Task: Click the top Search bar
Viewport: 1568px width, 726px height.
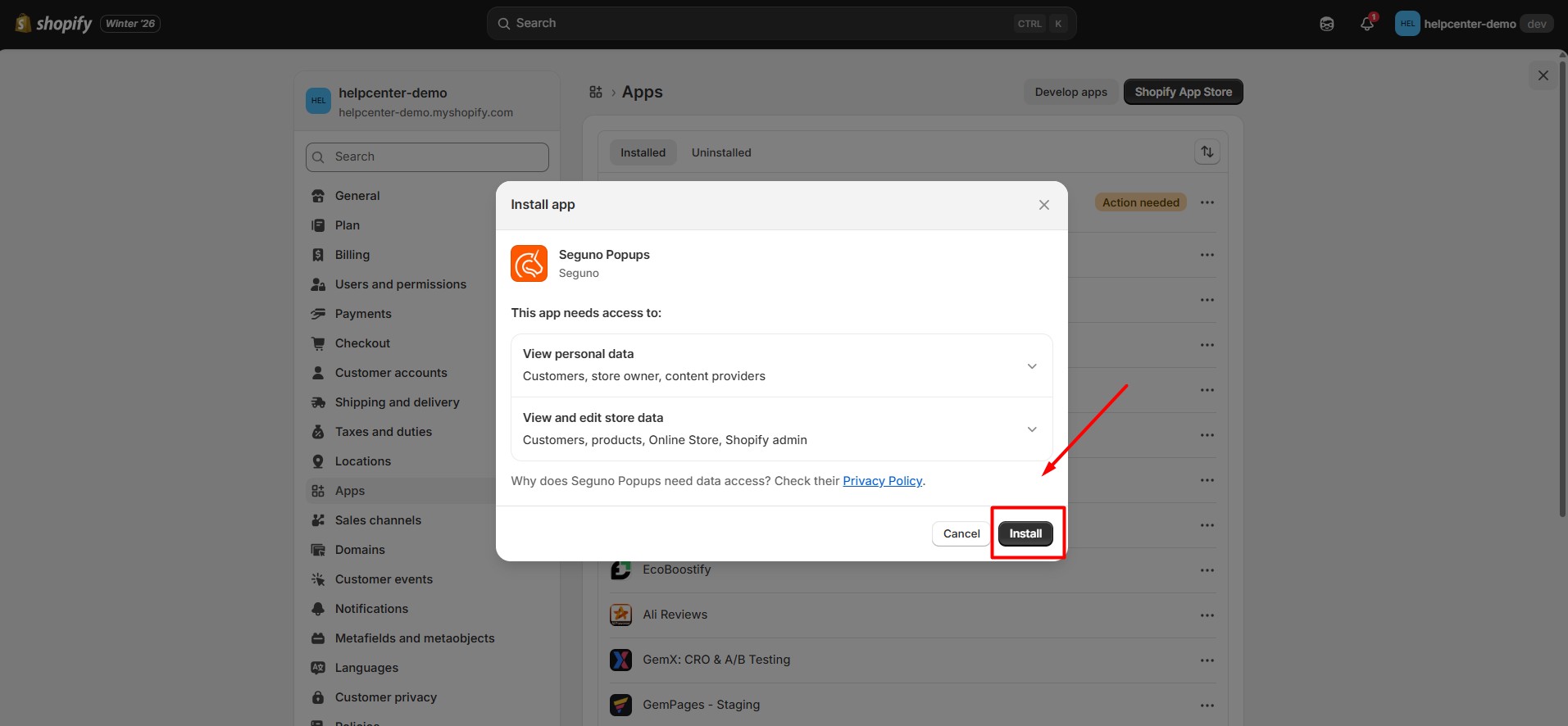Action: (x=781, y=24)
